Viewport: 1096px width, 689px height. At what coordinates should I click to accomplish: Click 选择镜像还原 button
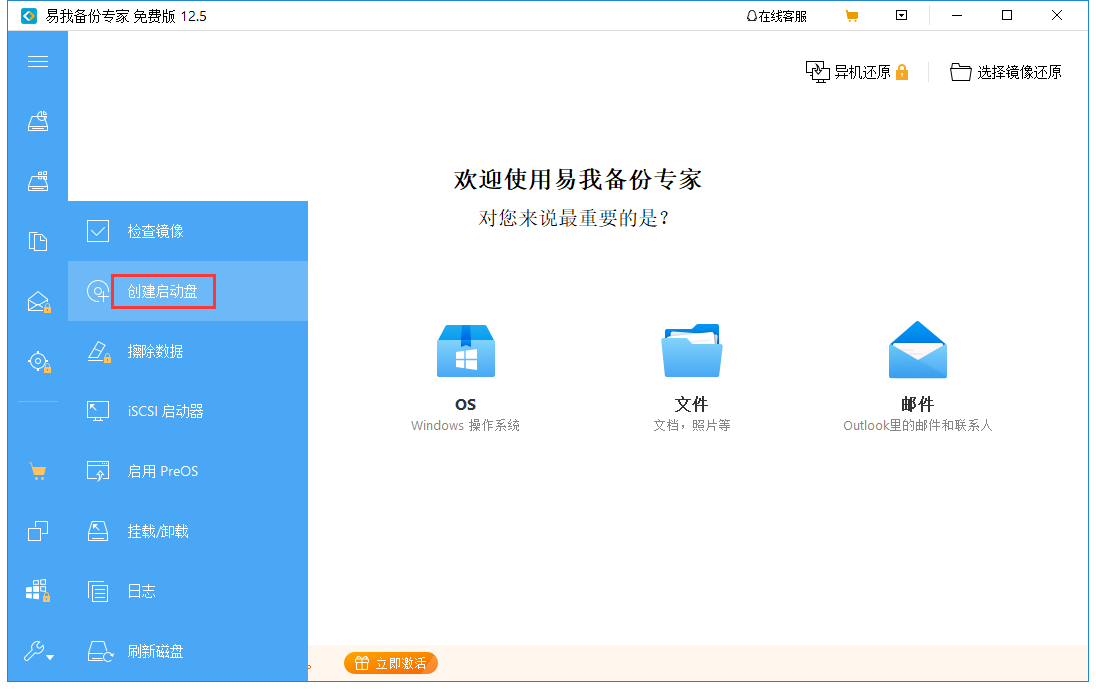[x=1006, y=72]
